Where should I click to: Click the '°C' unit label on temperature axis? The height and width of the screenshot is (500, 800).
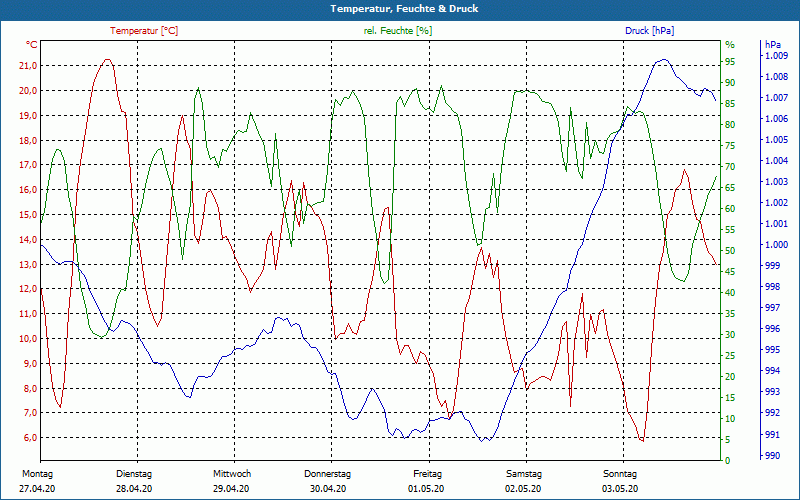32,45
